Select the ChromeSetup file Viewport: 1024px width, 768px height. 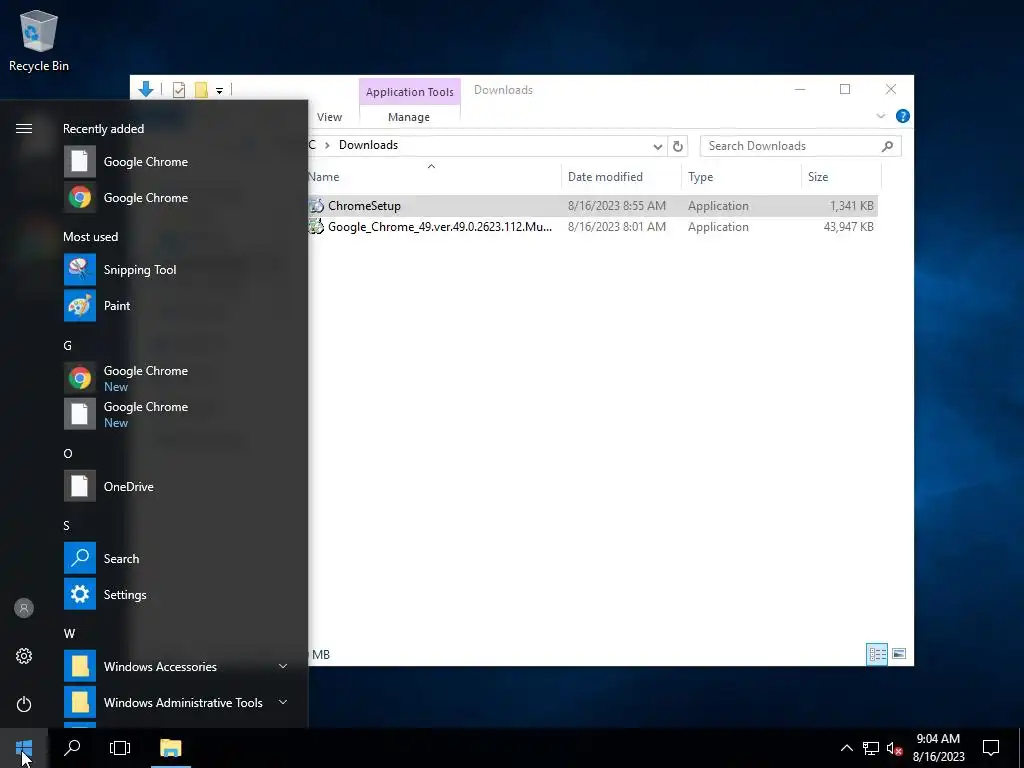pos(364,206)
